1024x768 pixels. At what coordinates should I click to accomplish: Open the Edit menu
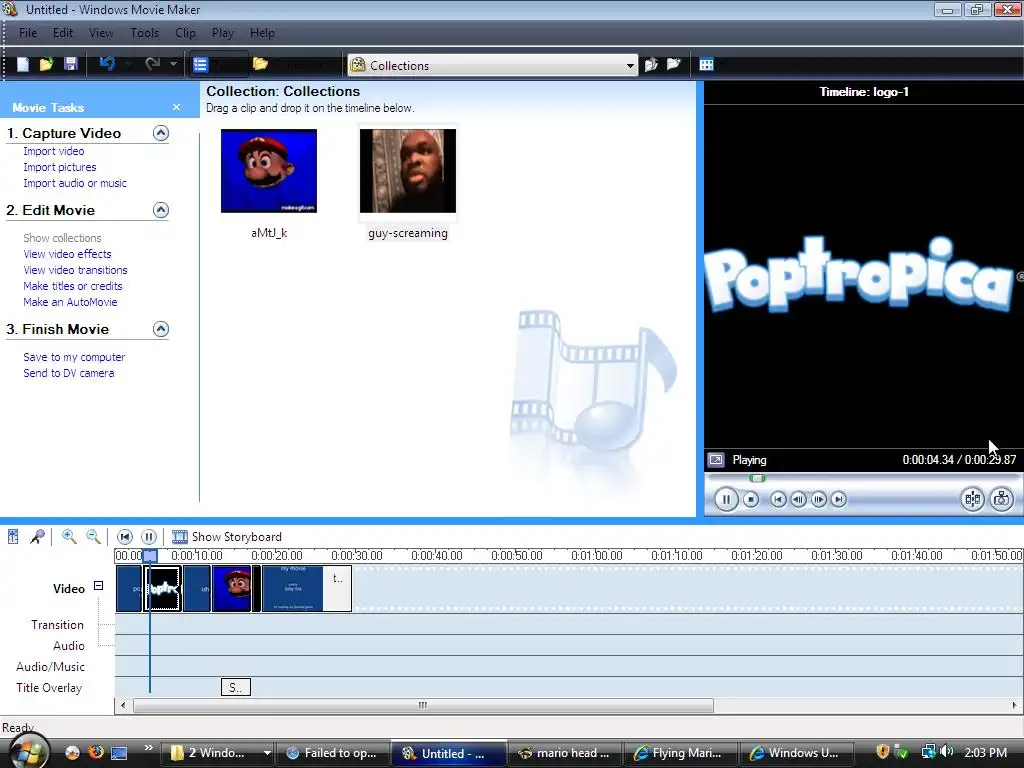click(x=63, y=33)
